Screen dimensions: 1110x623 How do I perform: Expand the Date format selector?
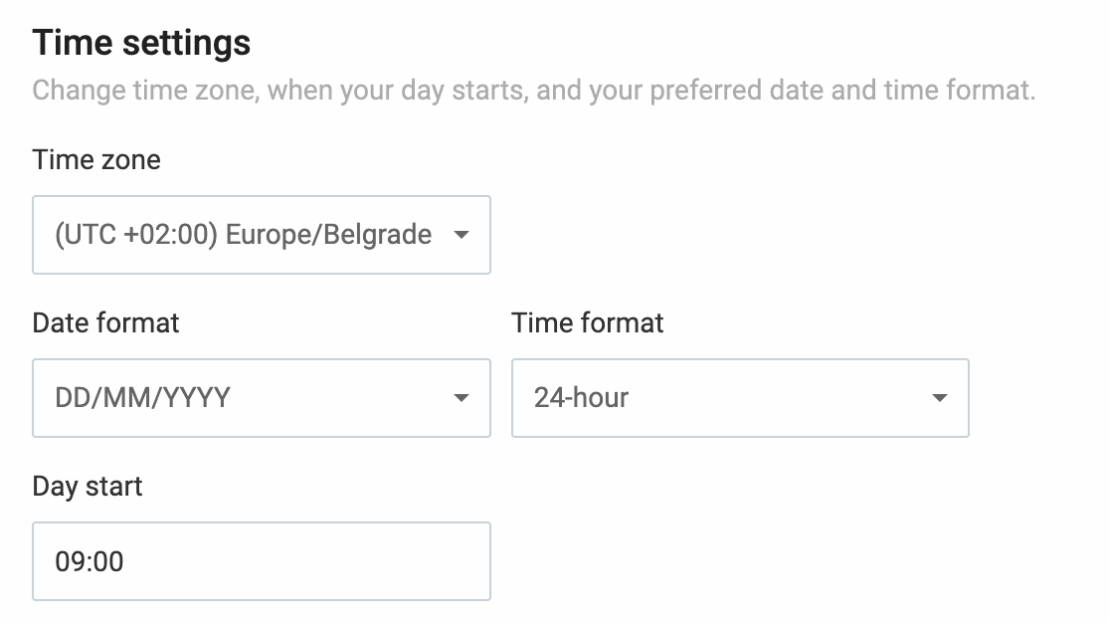point(260,397)
